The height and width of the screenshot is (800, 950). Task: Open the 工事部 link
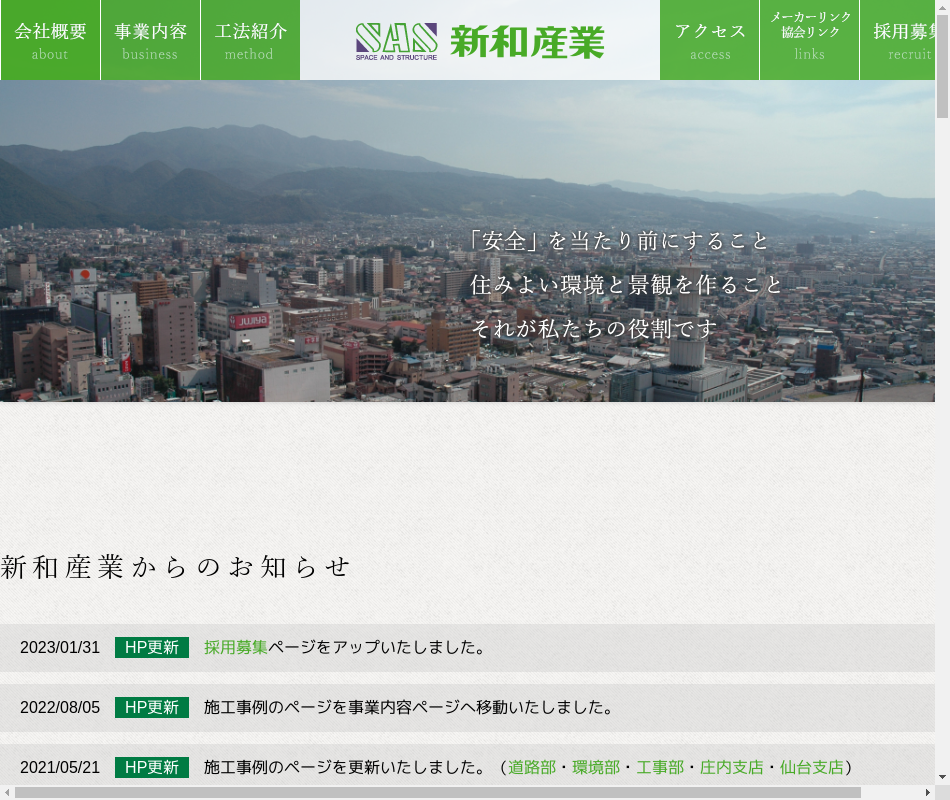pyautogui.click(x=660, y=767)
